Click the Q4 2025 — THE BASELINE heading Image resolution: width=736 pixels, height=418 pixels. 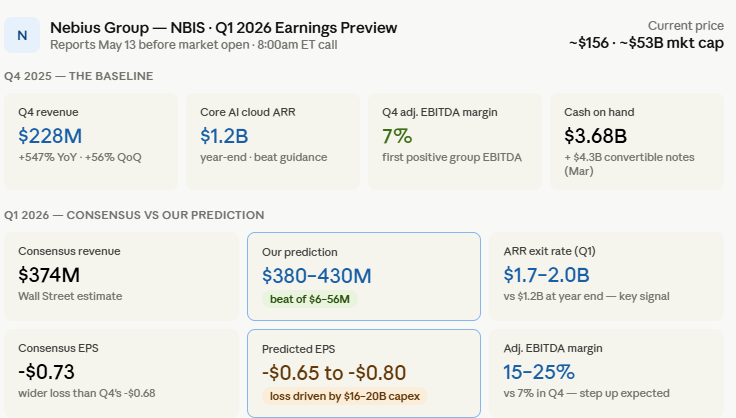(79, 76)
